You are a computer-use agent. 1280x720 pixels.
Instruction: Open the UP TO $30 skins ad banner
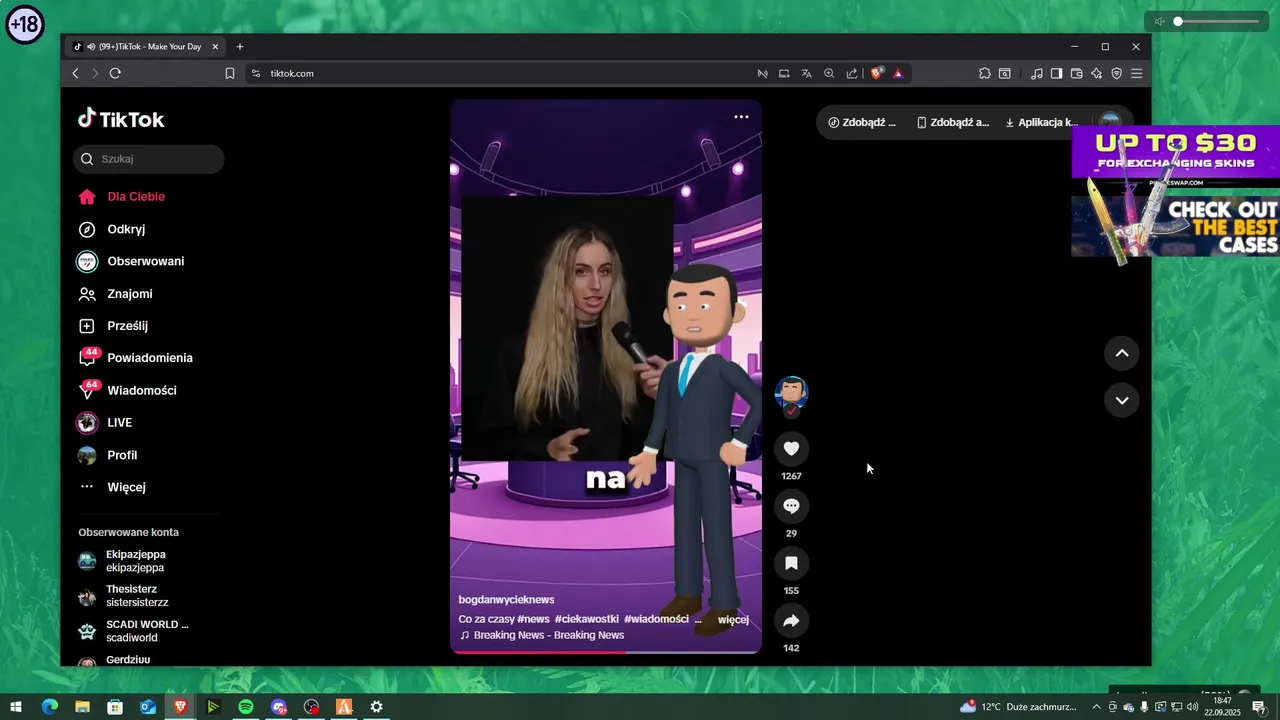pyautogui.click(x=1176, y=157)
